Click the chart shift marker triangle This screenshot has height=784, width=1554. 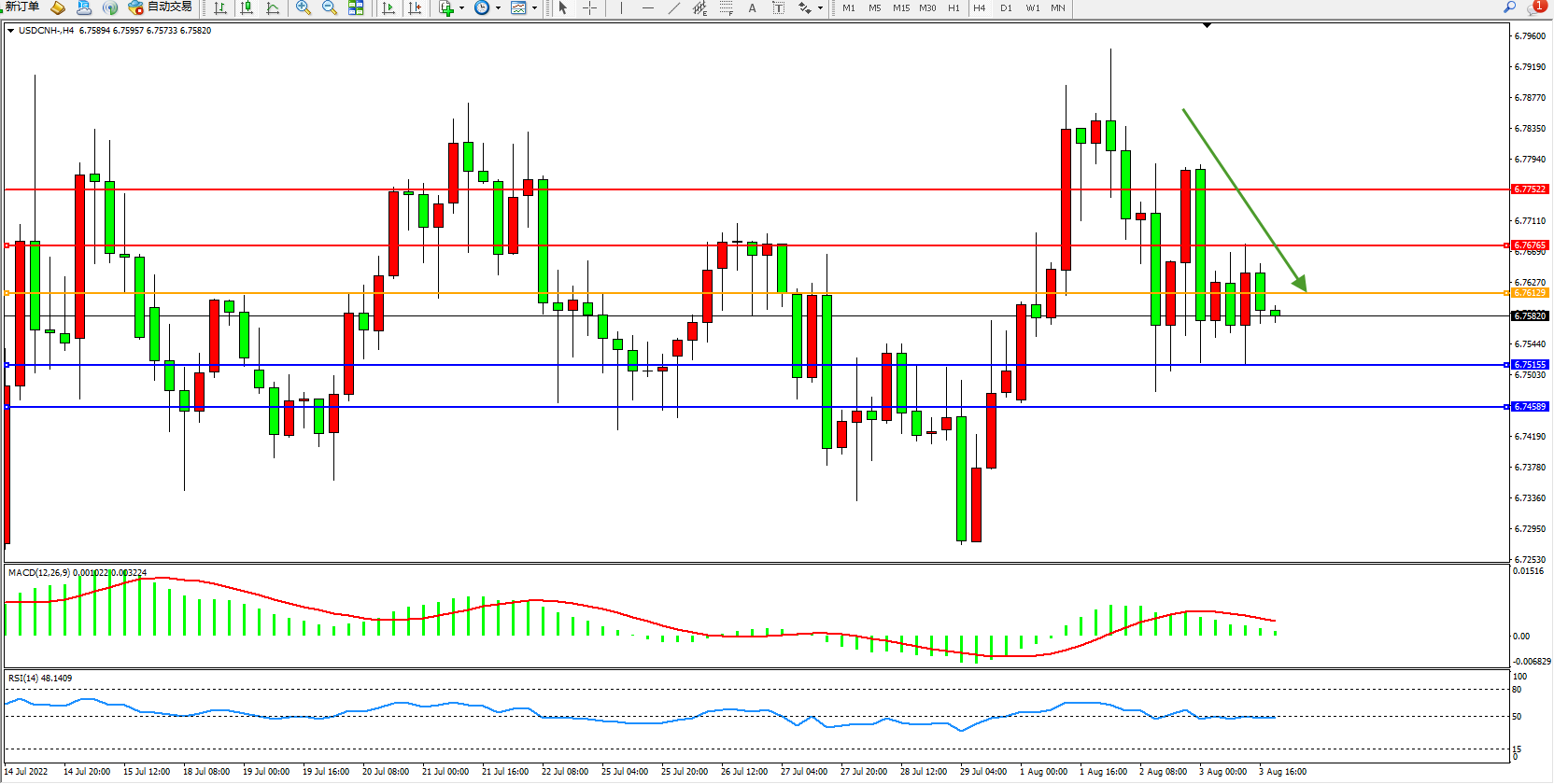pos(1207,25)
